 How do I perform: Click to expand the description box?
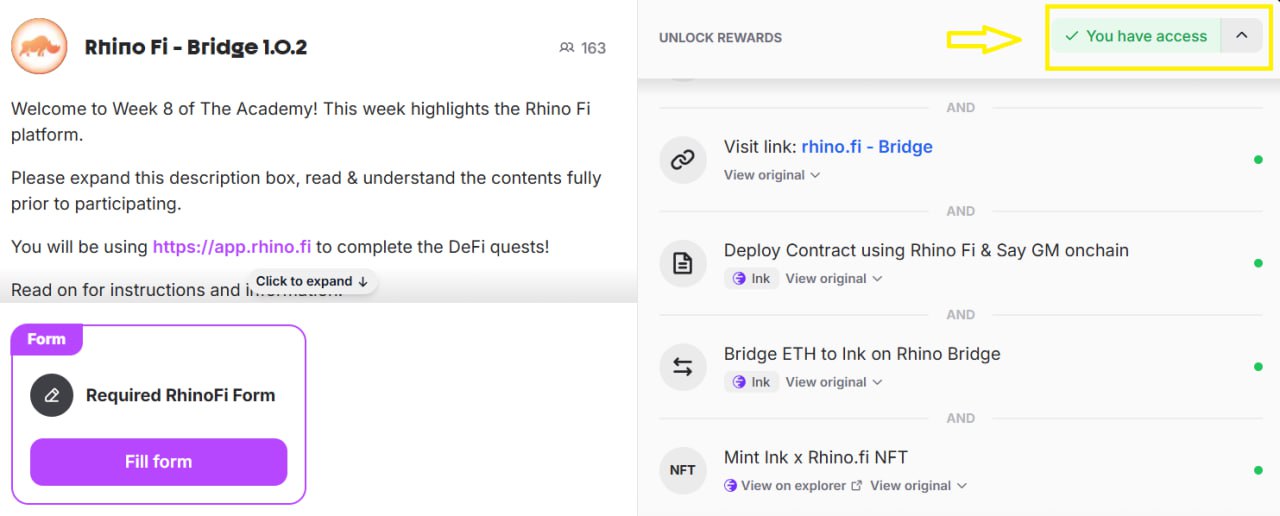(x=313, y=281)
